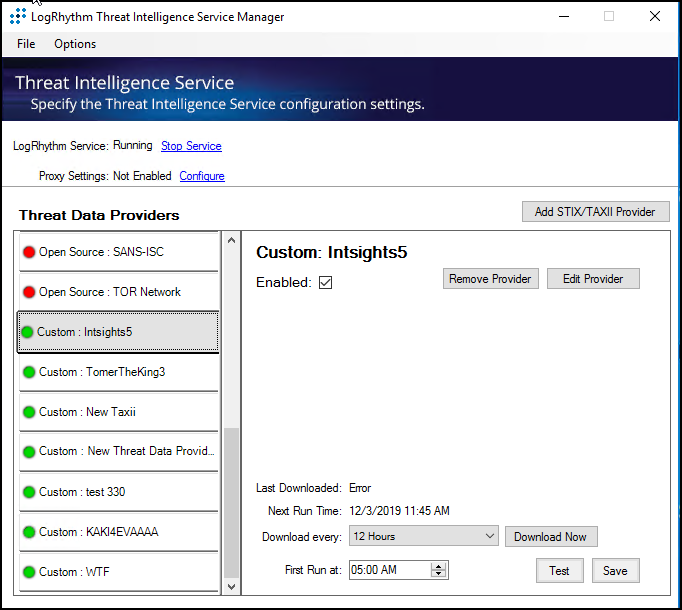Click the LogRhythm logo icon in title bar
The width and height of the screenshot is (682, 610).
coord(17,17)
